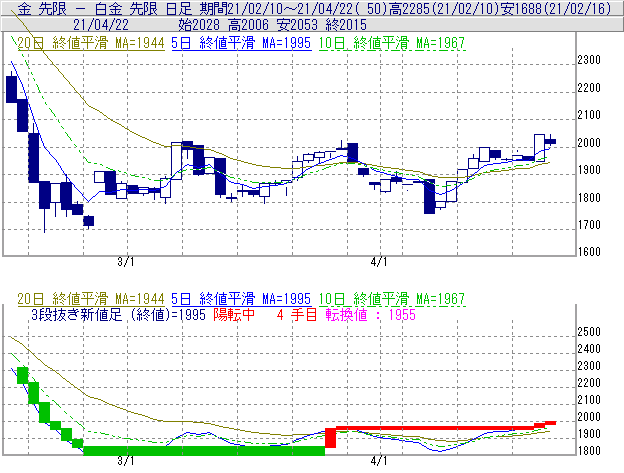This screenshot has height=473, width=624.
Task: Click the lowest dark candlestick near 1700 in the upper chart
Action: point(88,221)
